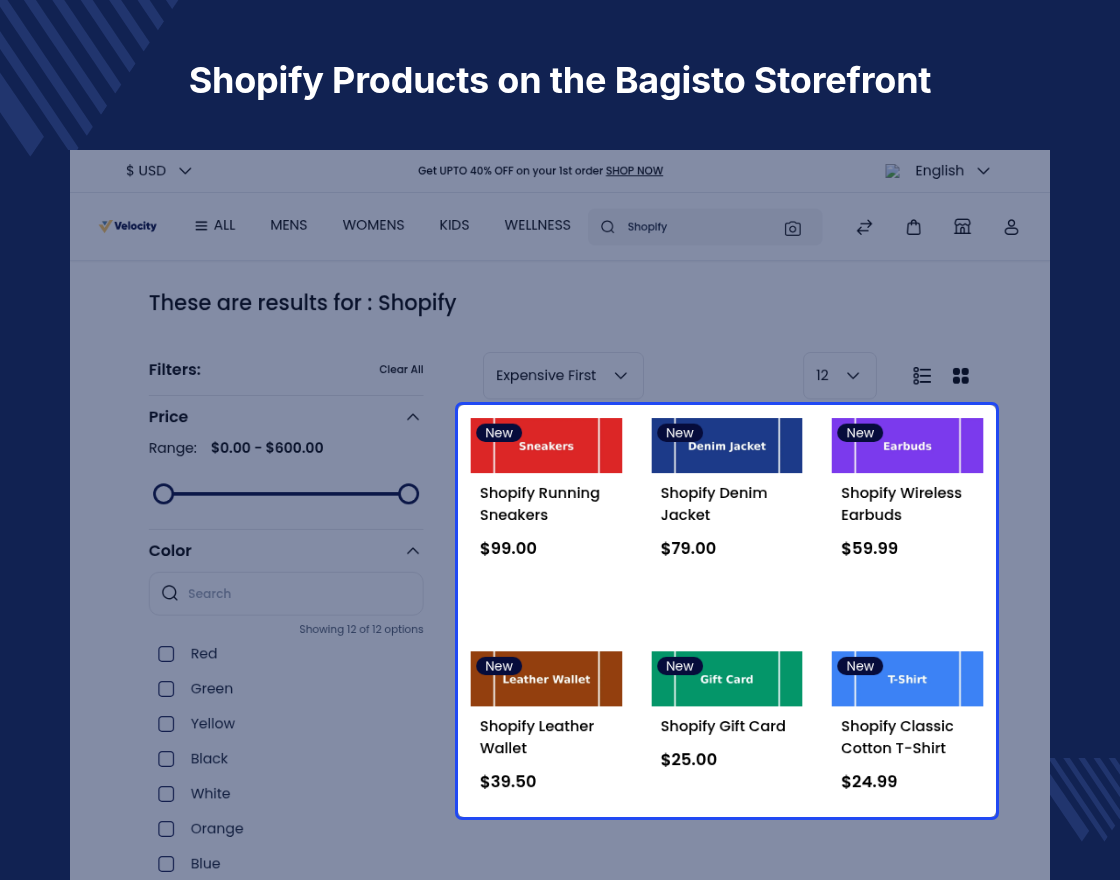The image size is (1120, 880).
Task: Click the magnifier icon in Color search
Action: [x=169, y=593]
